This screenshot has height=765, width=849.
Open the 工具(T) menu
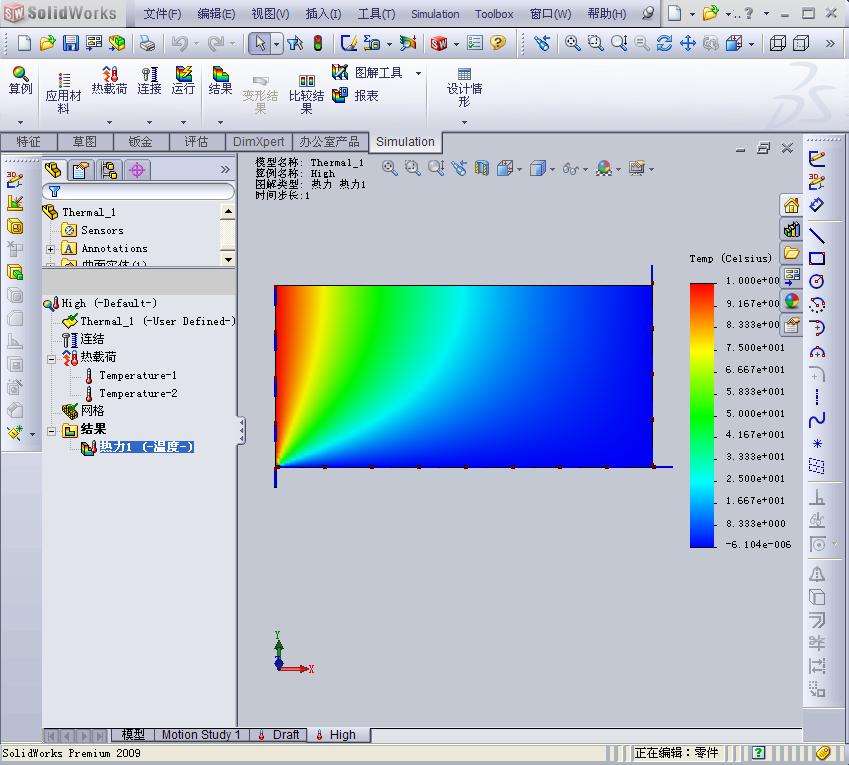376,14
